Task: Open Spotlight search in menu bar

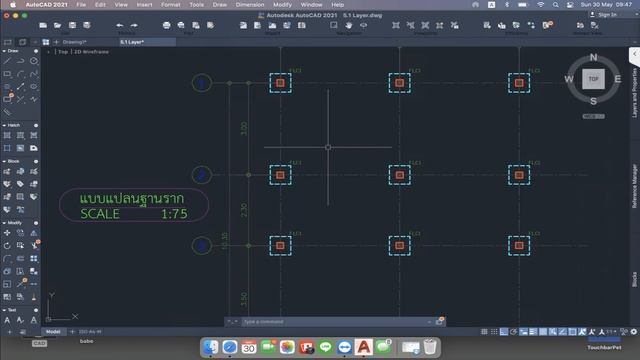Action: (556, 4)
